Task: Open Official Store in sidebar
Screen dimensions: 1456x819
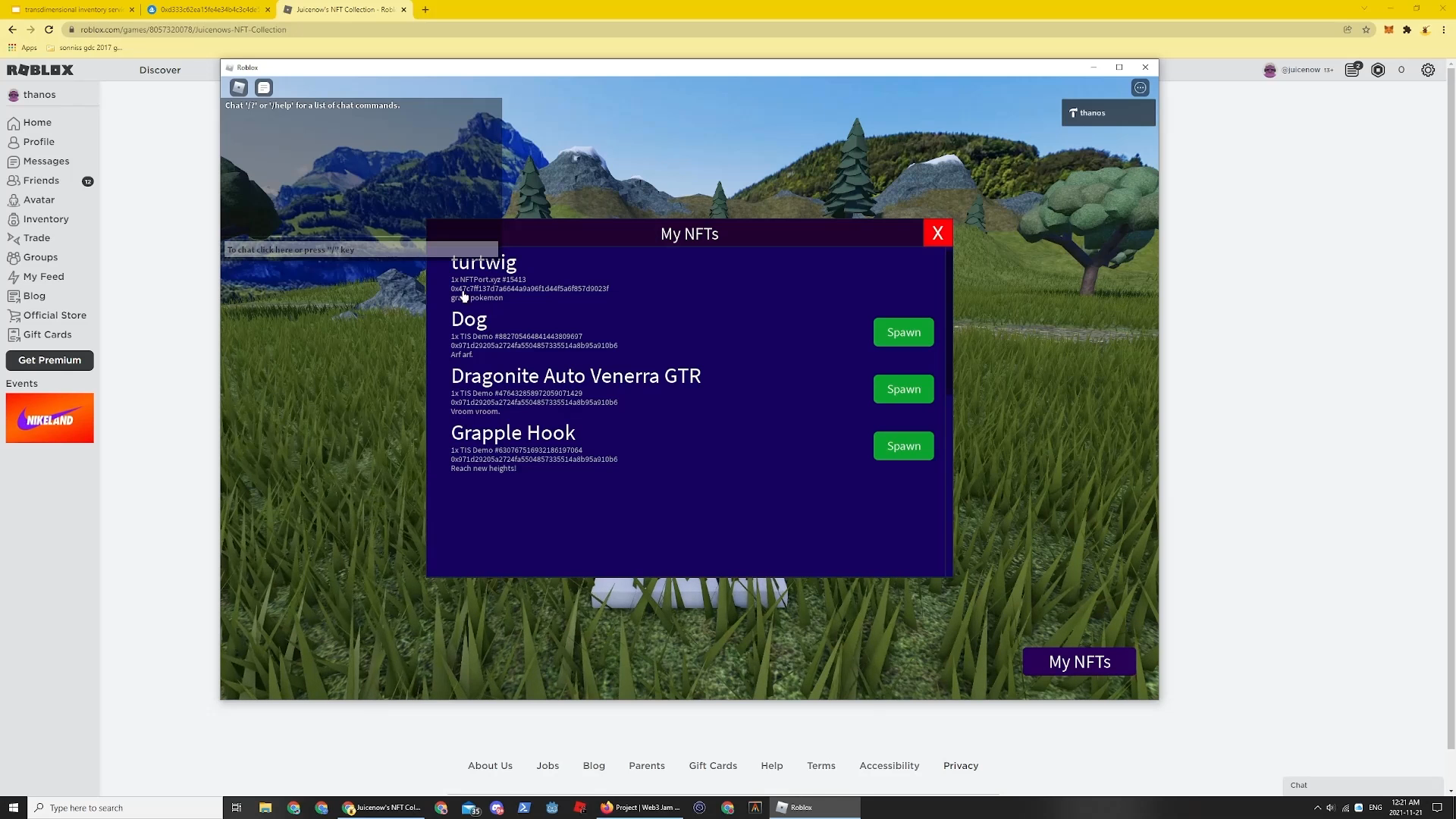Action: (x=47, y=315)
